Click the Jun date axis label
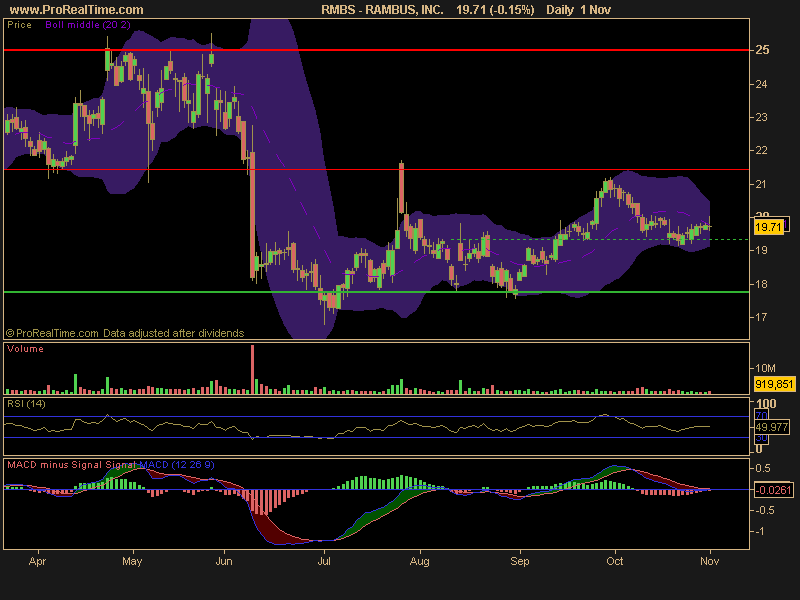Screen dimensions: 800x600 click(x=224, y=562)
